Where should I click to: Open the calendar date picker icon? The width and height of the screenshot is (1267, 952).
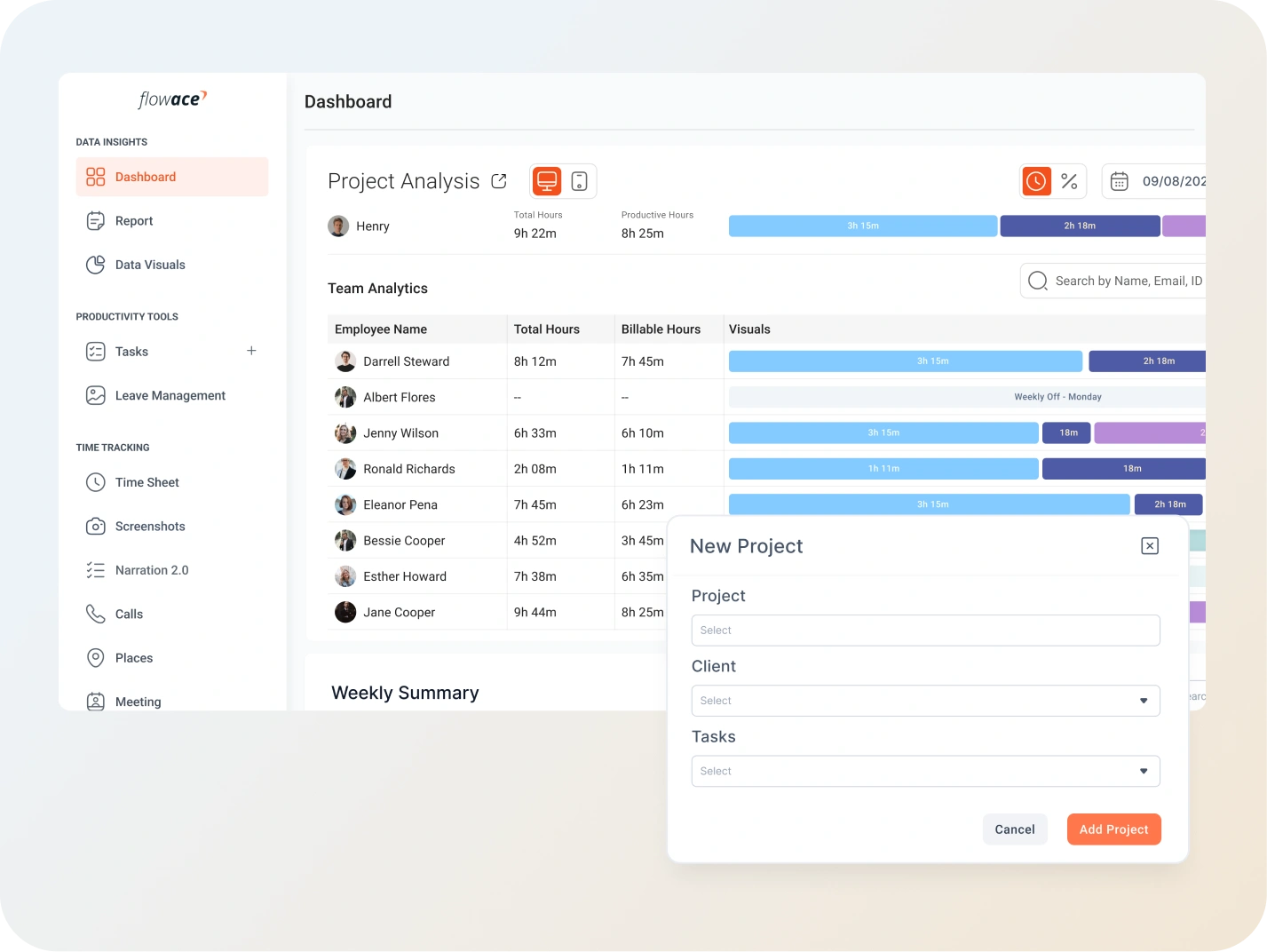point(1120,181)
